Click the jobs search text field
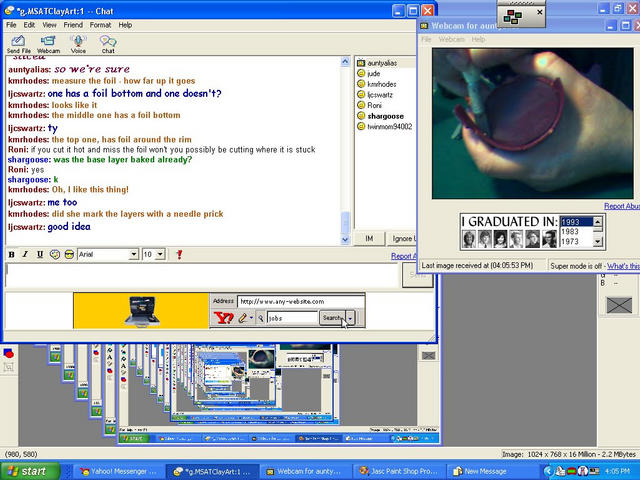 coord(292,318)
